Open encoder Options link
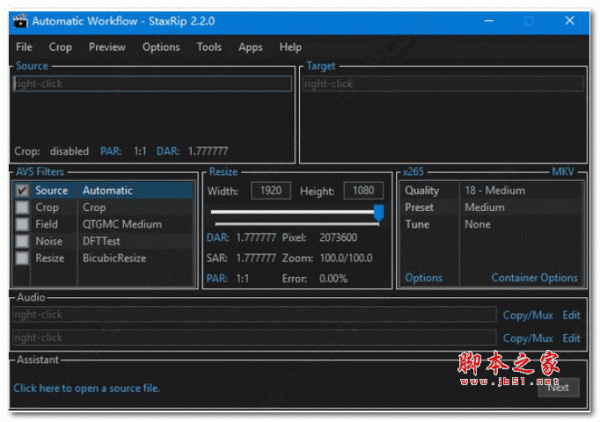This screenshot has width=600, height=422. [424, 278]
